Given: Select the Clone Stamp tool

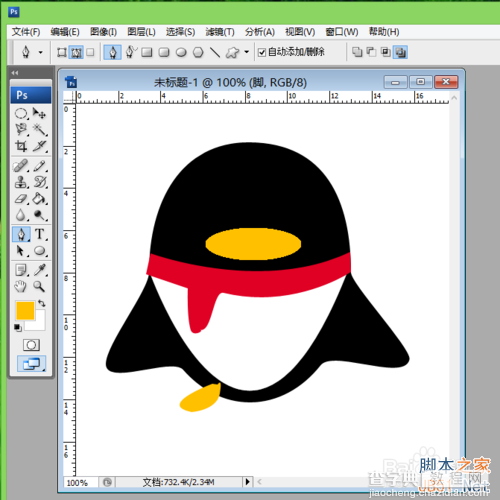Looking at the screenshot, I should point(21,182).
